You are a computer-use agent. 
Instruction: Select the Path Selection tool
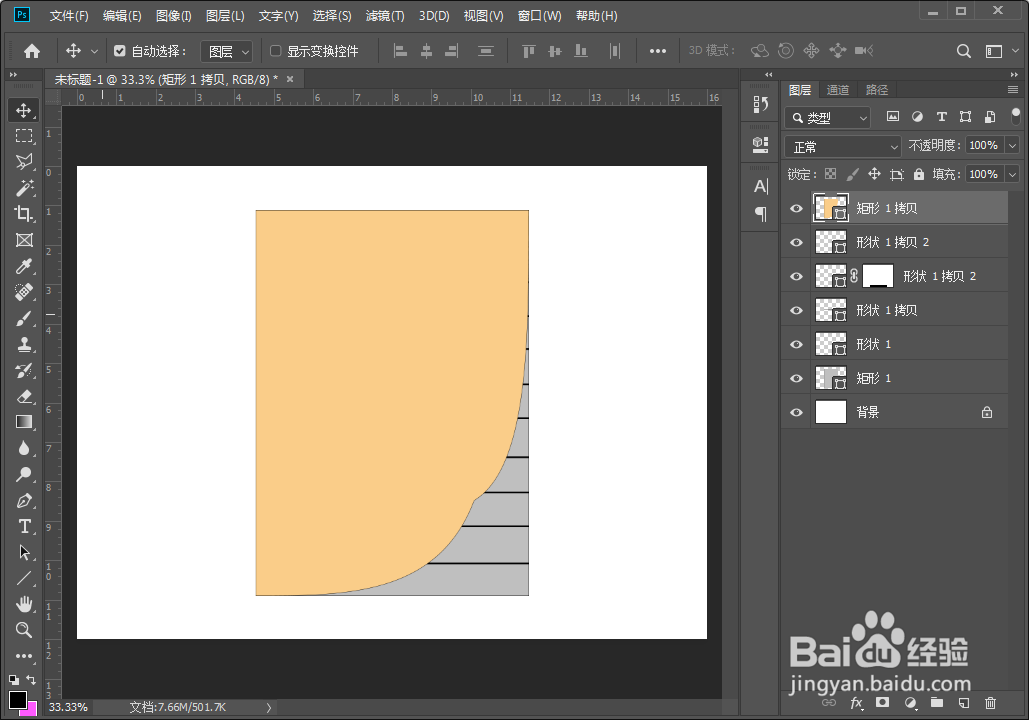click(x=24, y=552)
